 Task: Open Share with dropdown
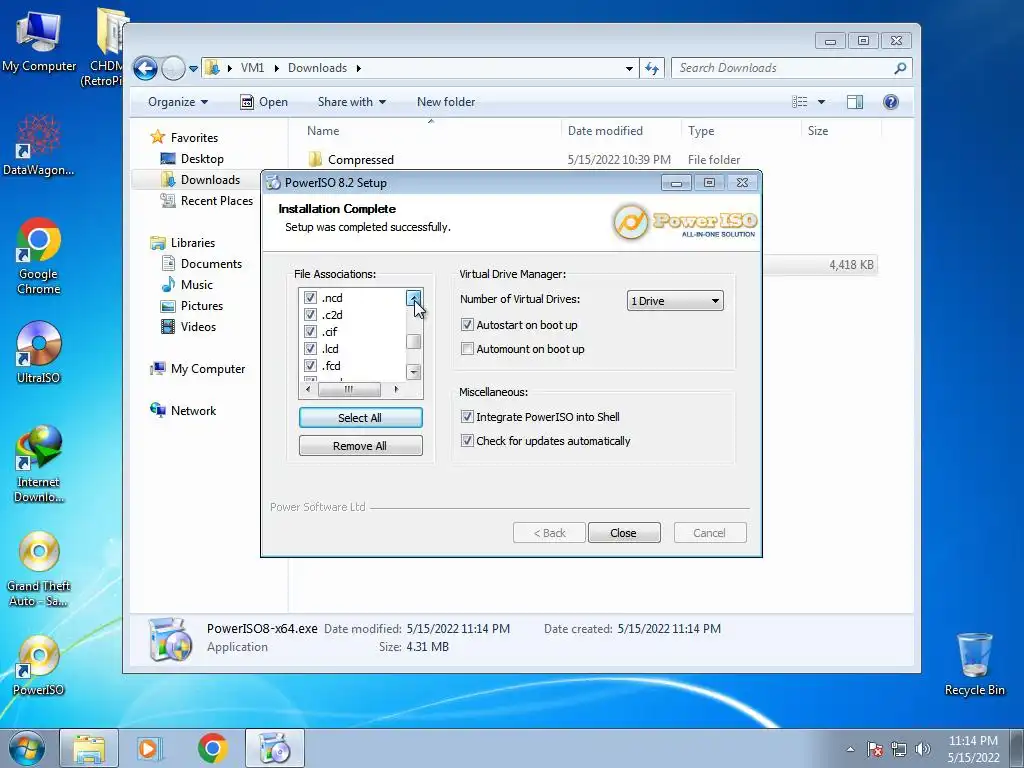[351, 102]
